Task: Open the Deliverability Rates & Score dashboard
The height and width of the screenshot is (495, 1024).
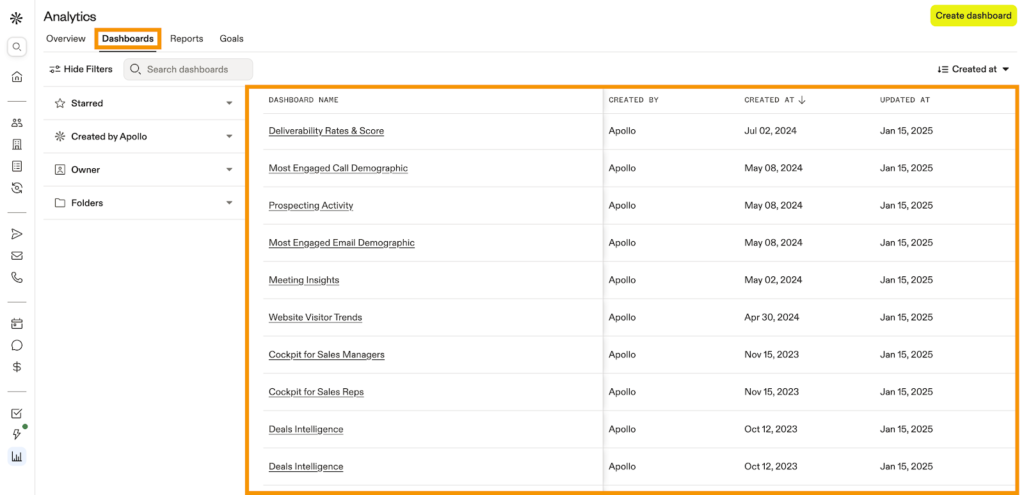Action: coord(326,131)
